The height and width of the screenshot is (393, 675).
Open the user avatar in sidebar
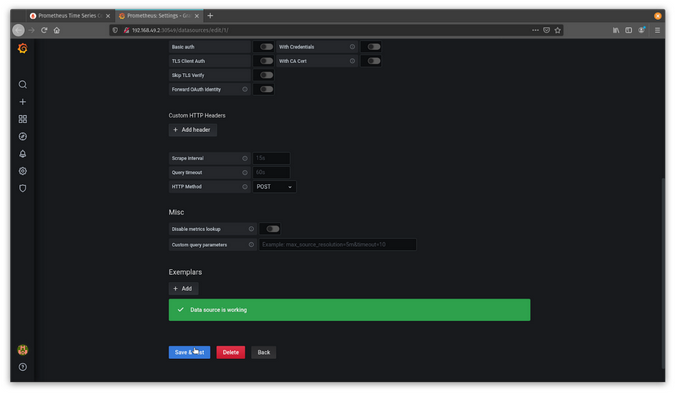coord(23,350)
